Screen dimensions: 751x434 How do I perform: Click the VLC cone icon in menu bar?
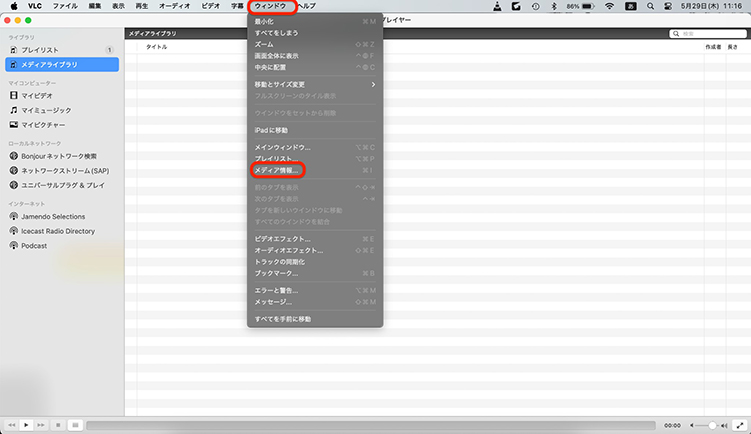(x=497, y=6)
